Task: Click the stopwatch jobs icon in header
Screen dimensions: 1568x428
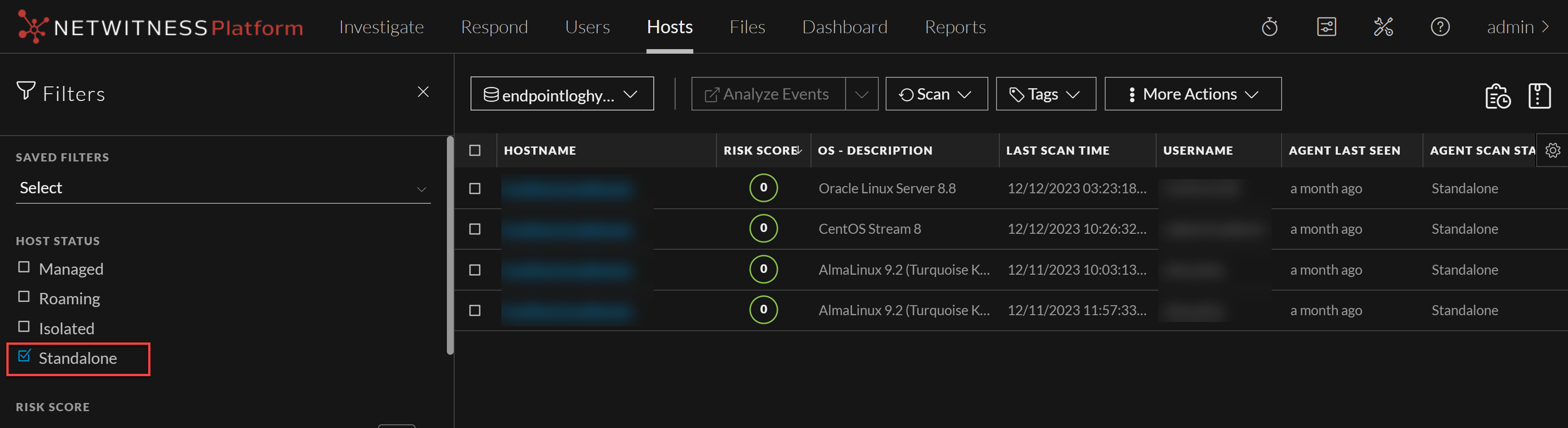Action: point(1269,27)
